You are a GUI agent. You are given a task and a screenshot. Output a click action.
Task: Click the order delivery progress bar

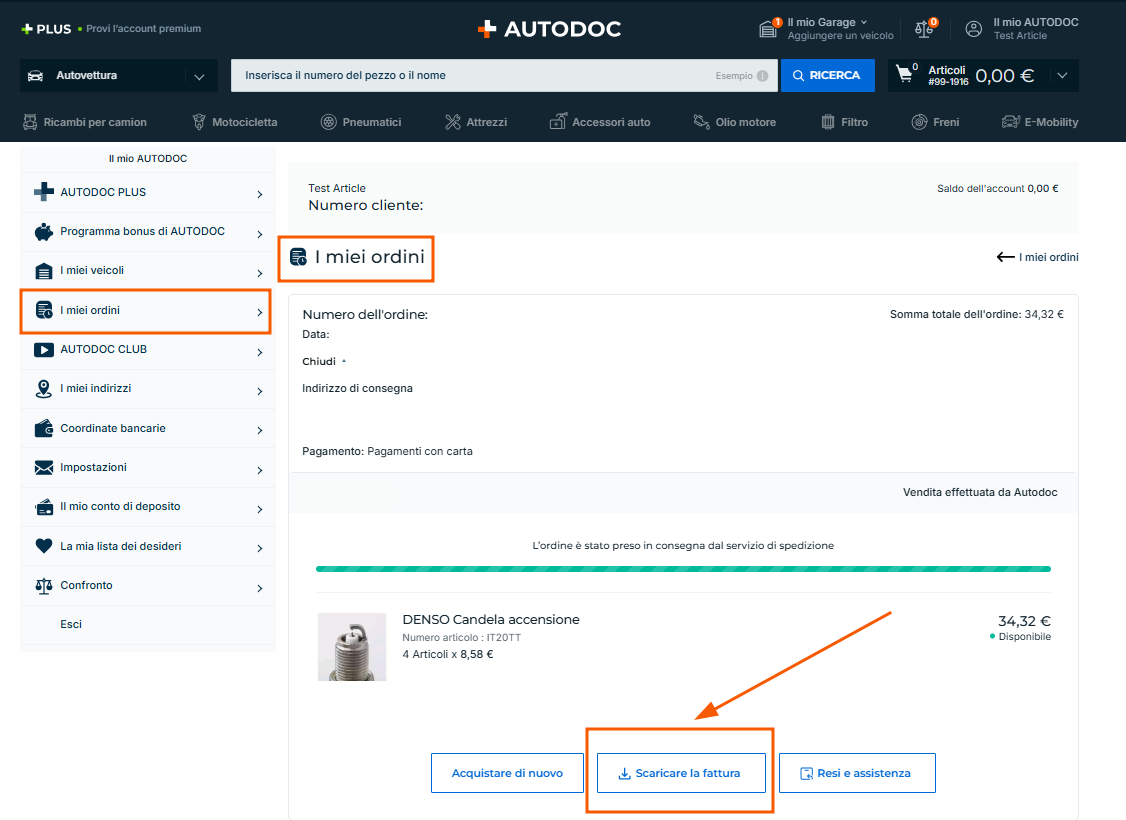click(683, 569)
